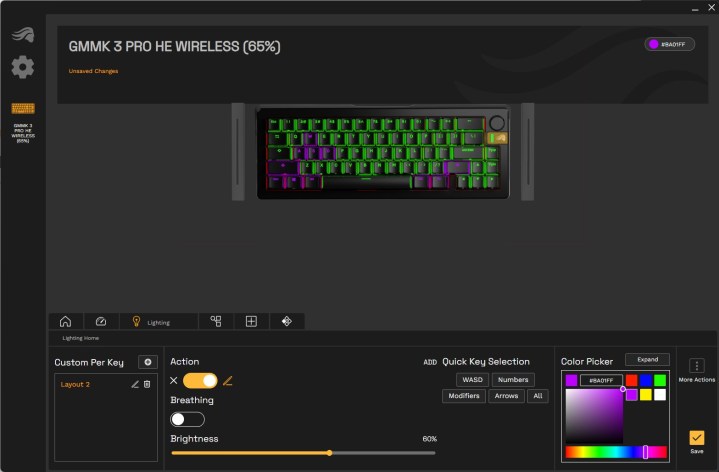
Task: Click the hex color input field
Action: (601, 380)
